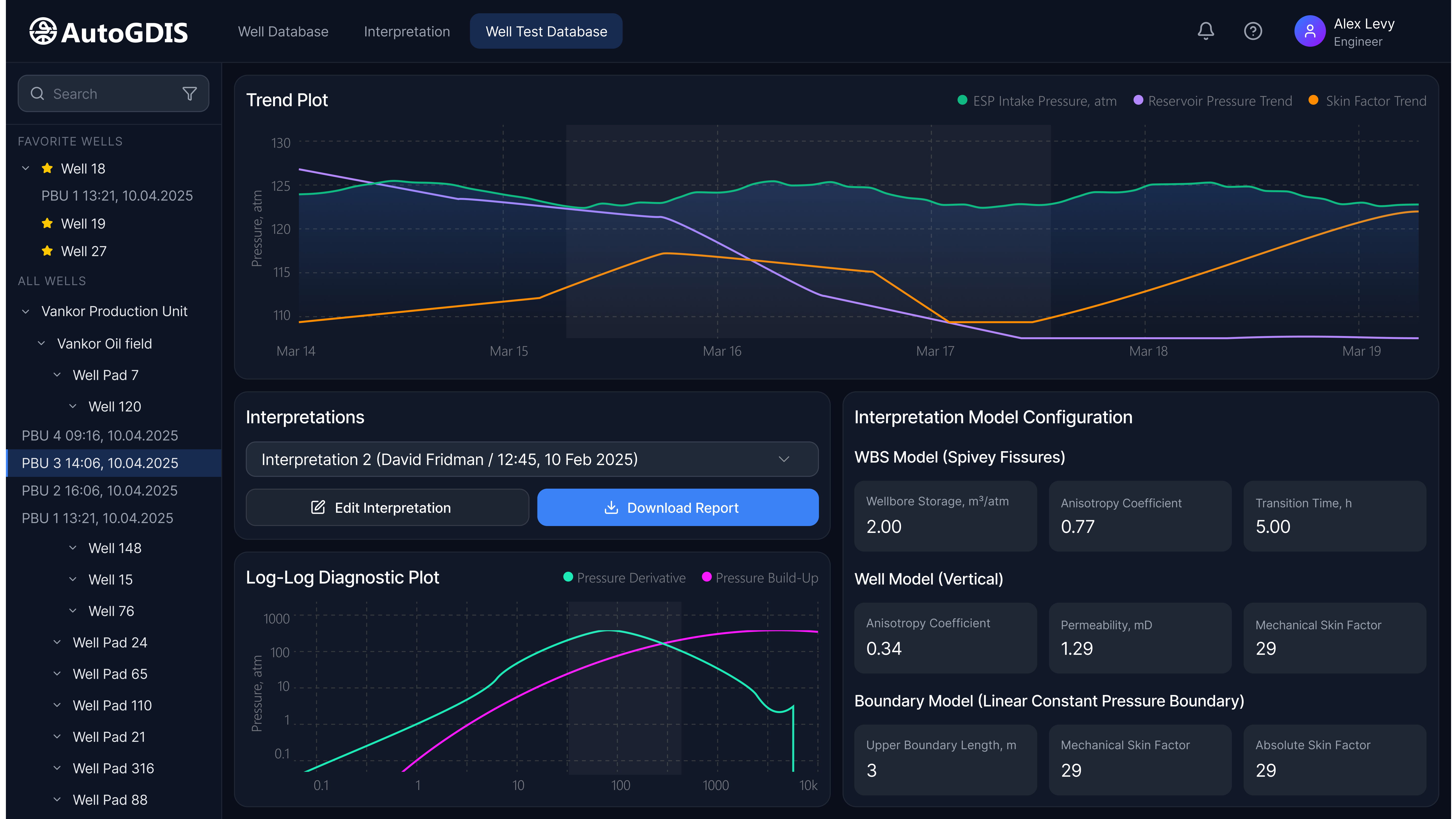Switch to the Interpretation tab
The width and height of the screenshot is (1456, 819).
[407, 32]
